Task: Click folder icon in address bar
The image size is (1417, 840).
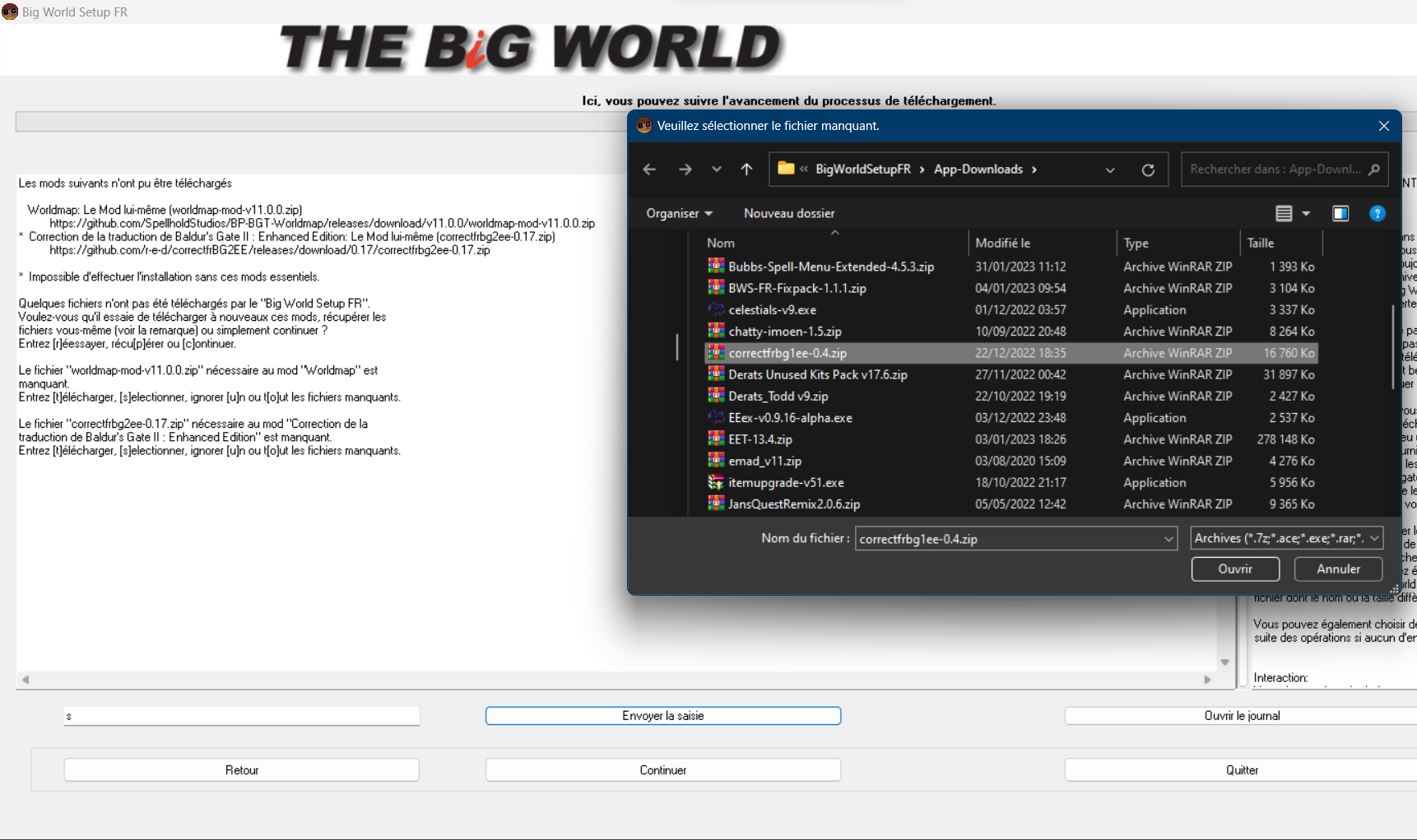Action: 786,169
